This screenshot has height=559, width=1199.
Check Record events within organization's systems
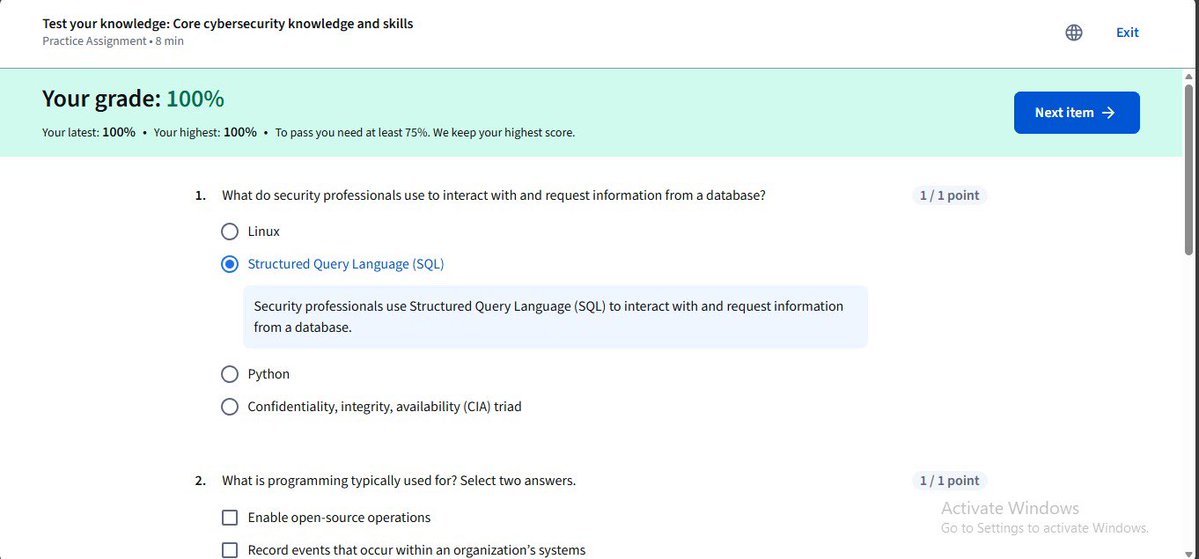[229, 550]
